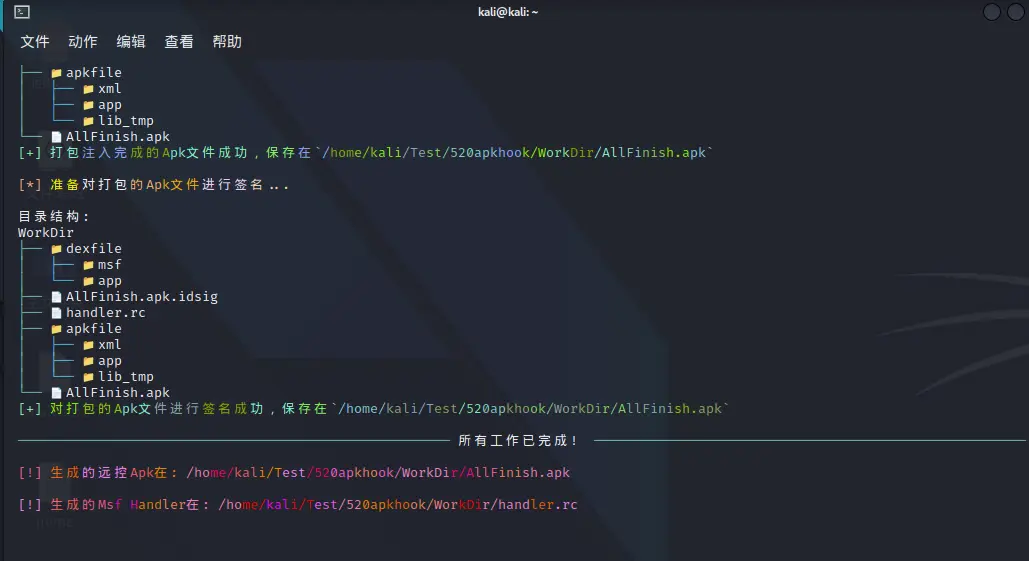Click apkfile folder icon in the first partial listing
1029x561 pixels.
tap(56, 73)
